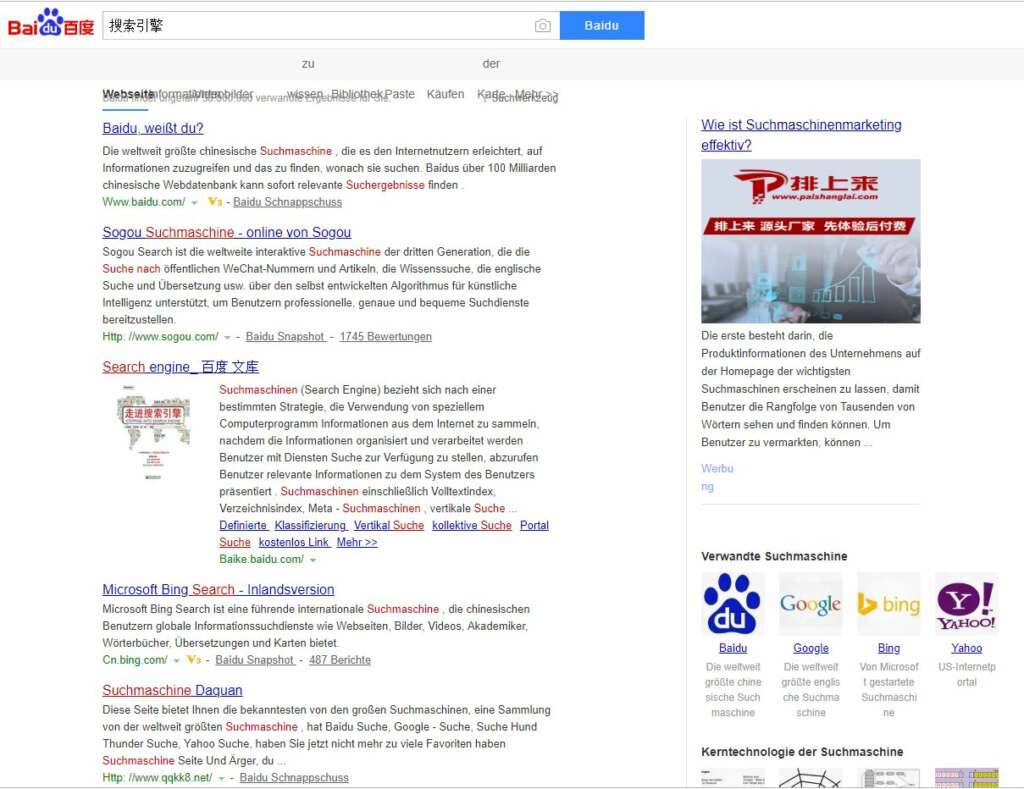
Task: Open Baidu Snapshot of Bing result
Action: coord(255,660)
